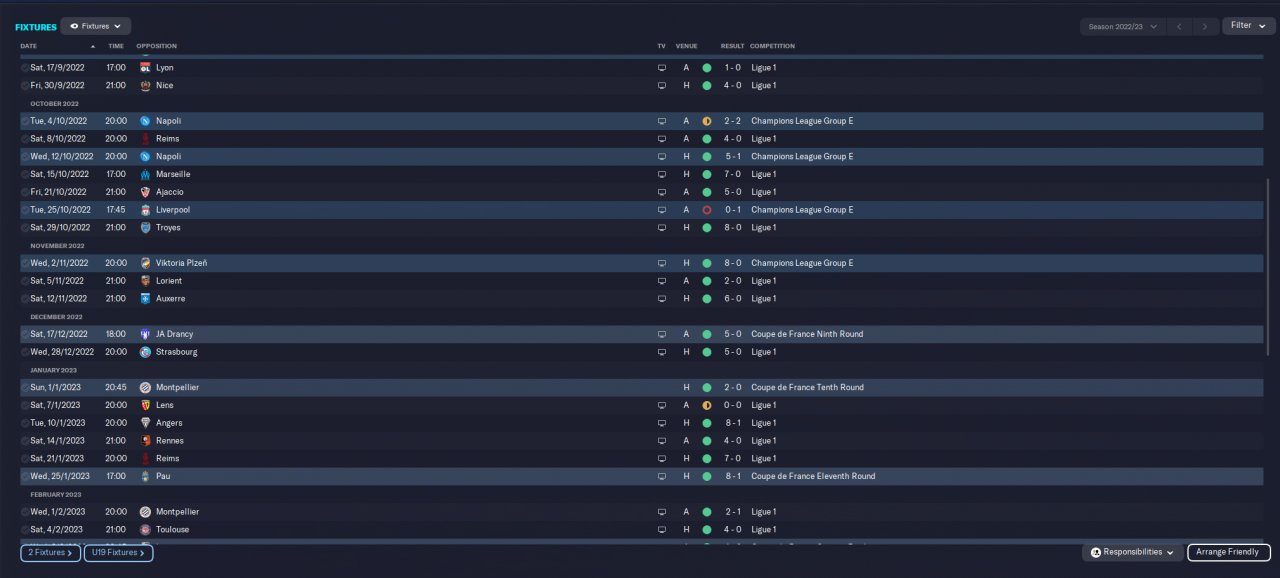Screen dimensions: 1280x578
Task: Click the TV column header
Action: [x=661, y=46]
